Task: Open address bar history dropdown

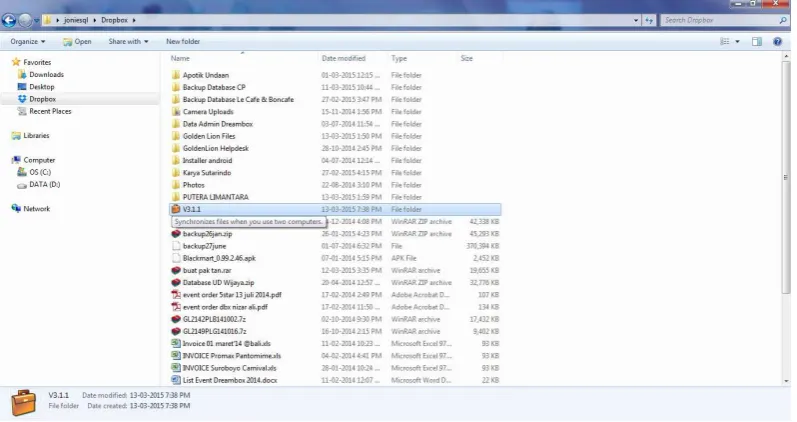Action: click(x=636, y=20)
